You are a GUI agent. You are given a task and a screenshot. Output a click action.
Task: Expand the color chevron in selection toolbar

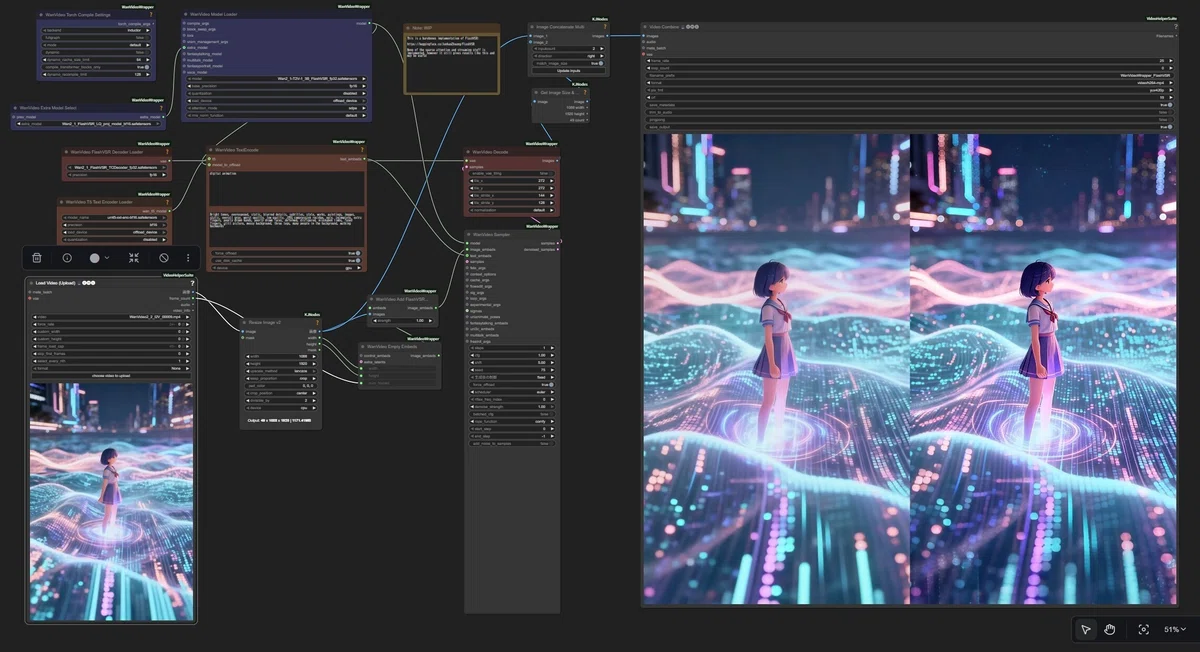(107, 257)
